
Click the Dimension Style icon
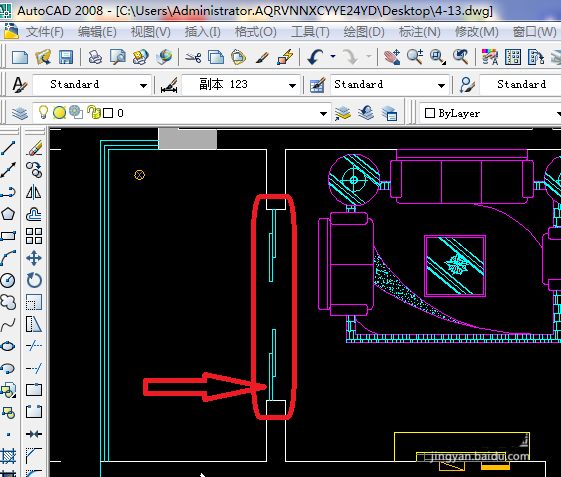point(169,85)
